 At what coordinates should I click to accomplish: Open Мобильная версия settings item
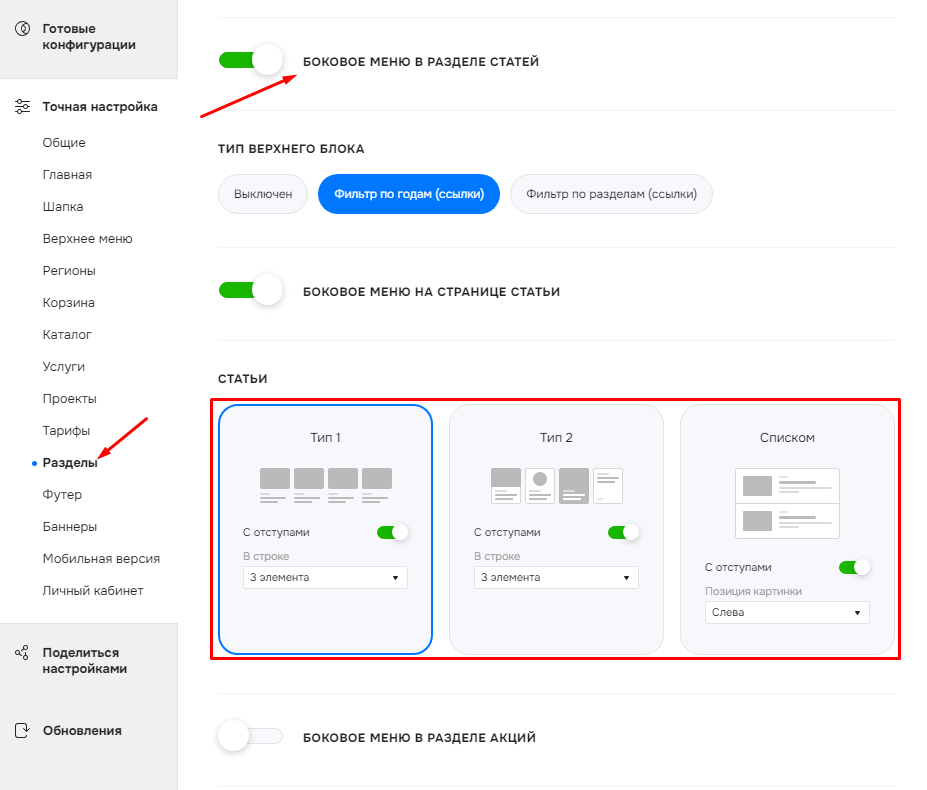tap(101, 558)
